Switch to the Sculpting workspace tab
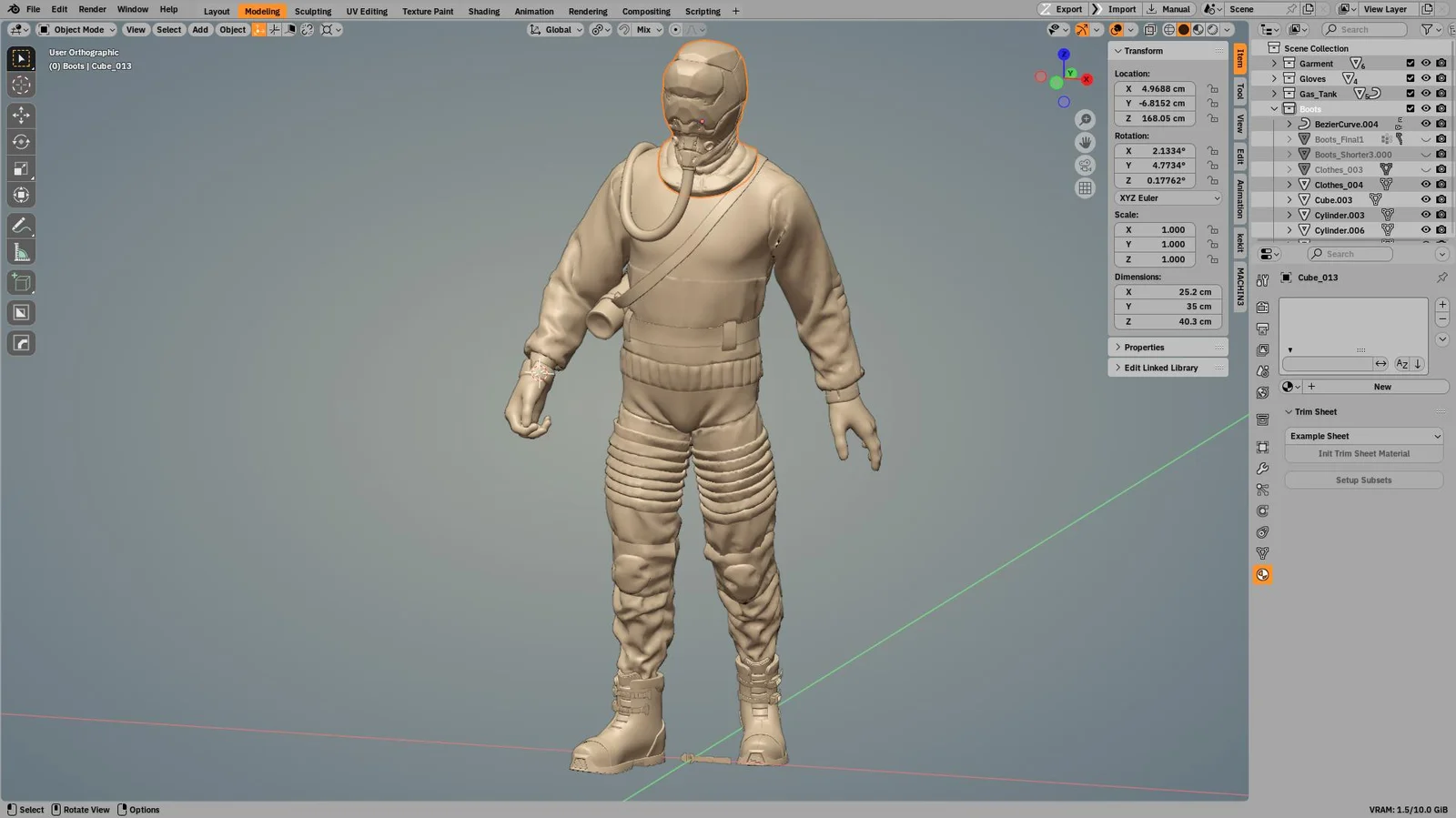This screenshot has width=1456, height=818. coord(312,11)
